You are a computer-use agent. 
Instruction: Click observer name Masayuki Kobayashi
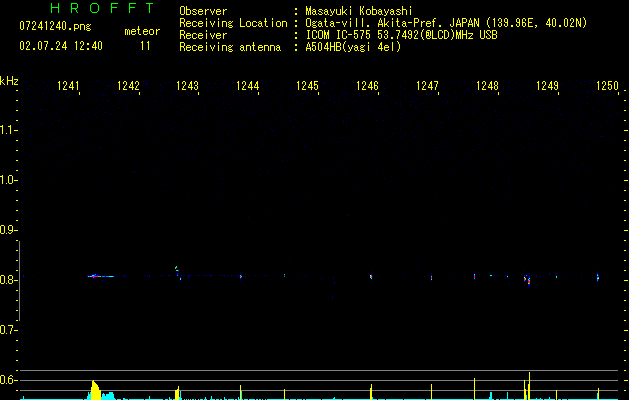pos(359,11)
